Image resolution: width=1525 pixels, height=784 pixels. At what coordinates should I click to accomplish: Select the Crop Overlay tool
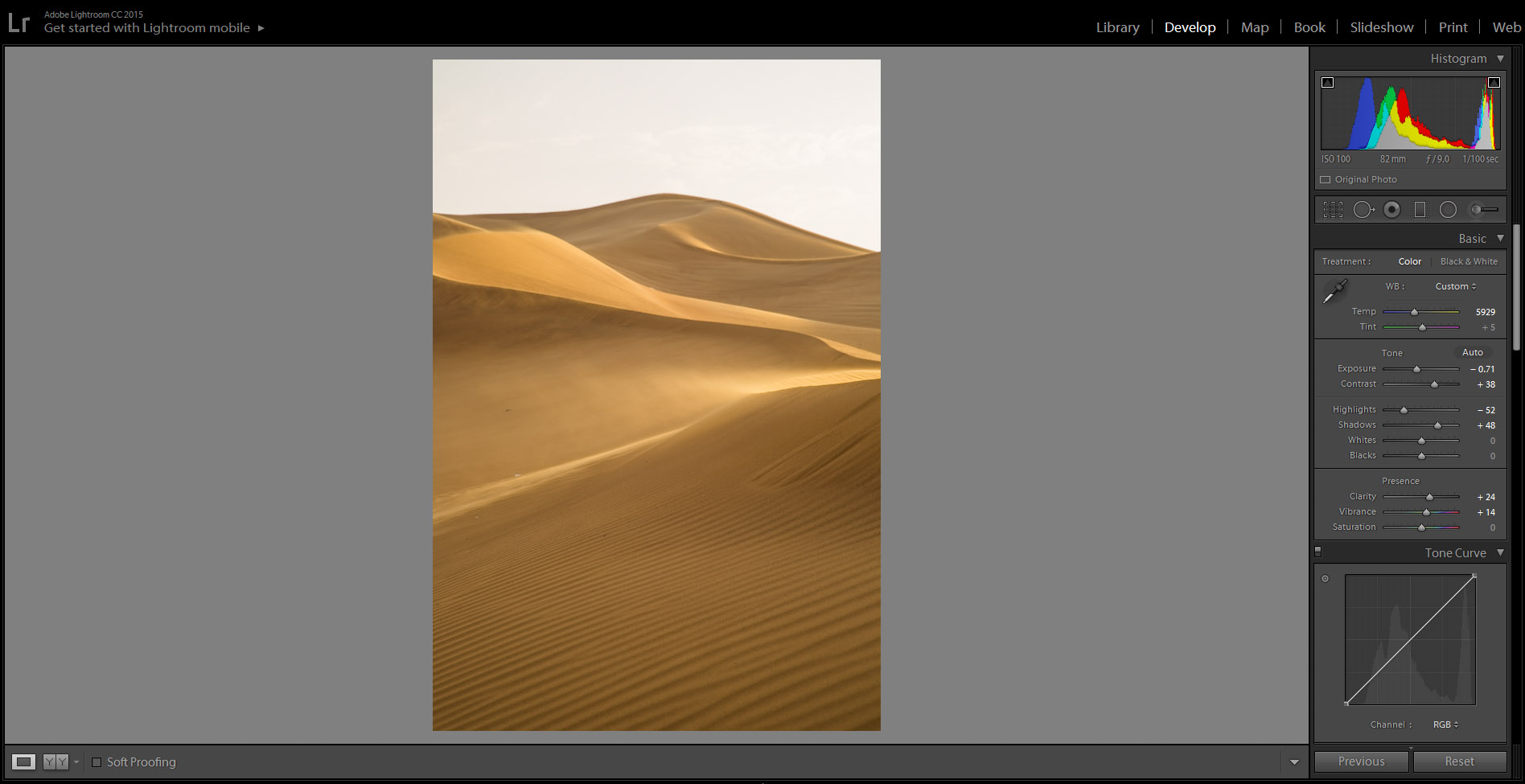click(1333, 210)
